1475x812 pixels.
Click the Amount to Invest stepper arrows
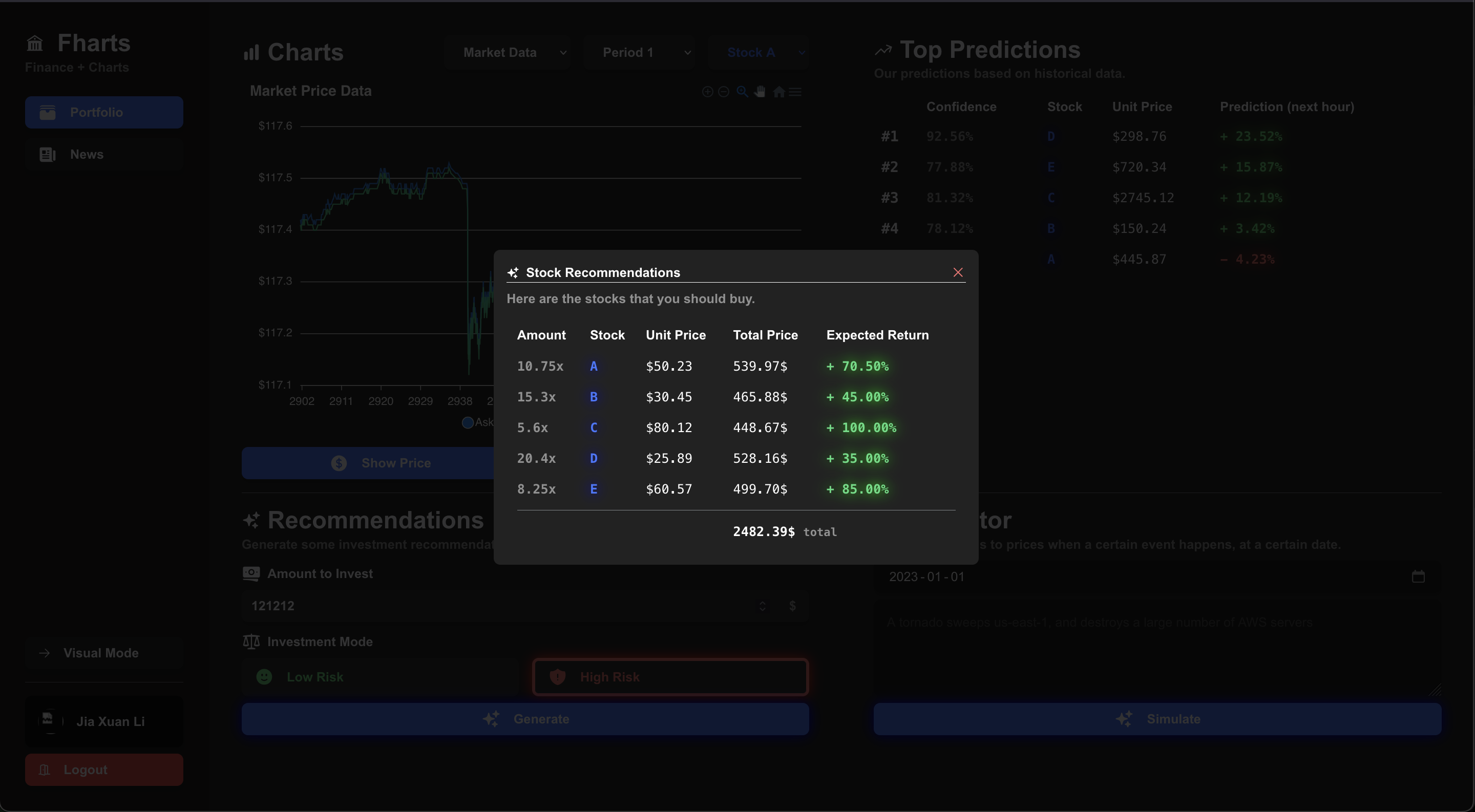[x=762, y=606]
